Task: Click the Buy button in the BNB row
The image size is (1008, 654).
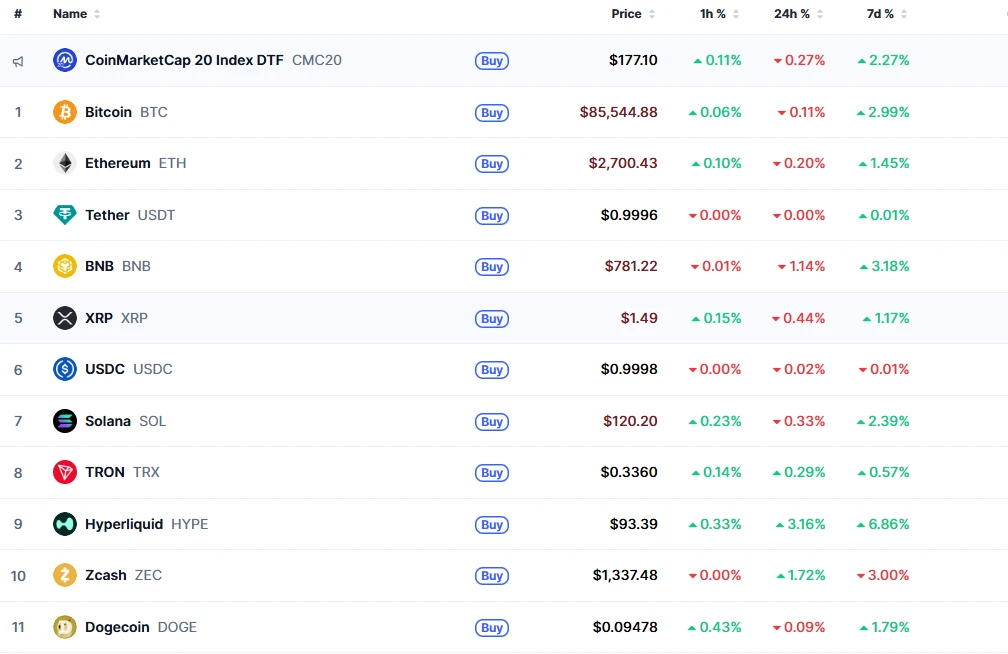Action: 492,267
